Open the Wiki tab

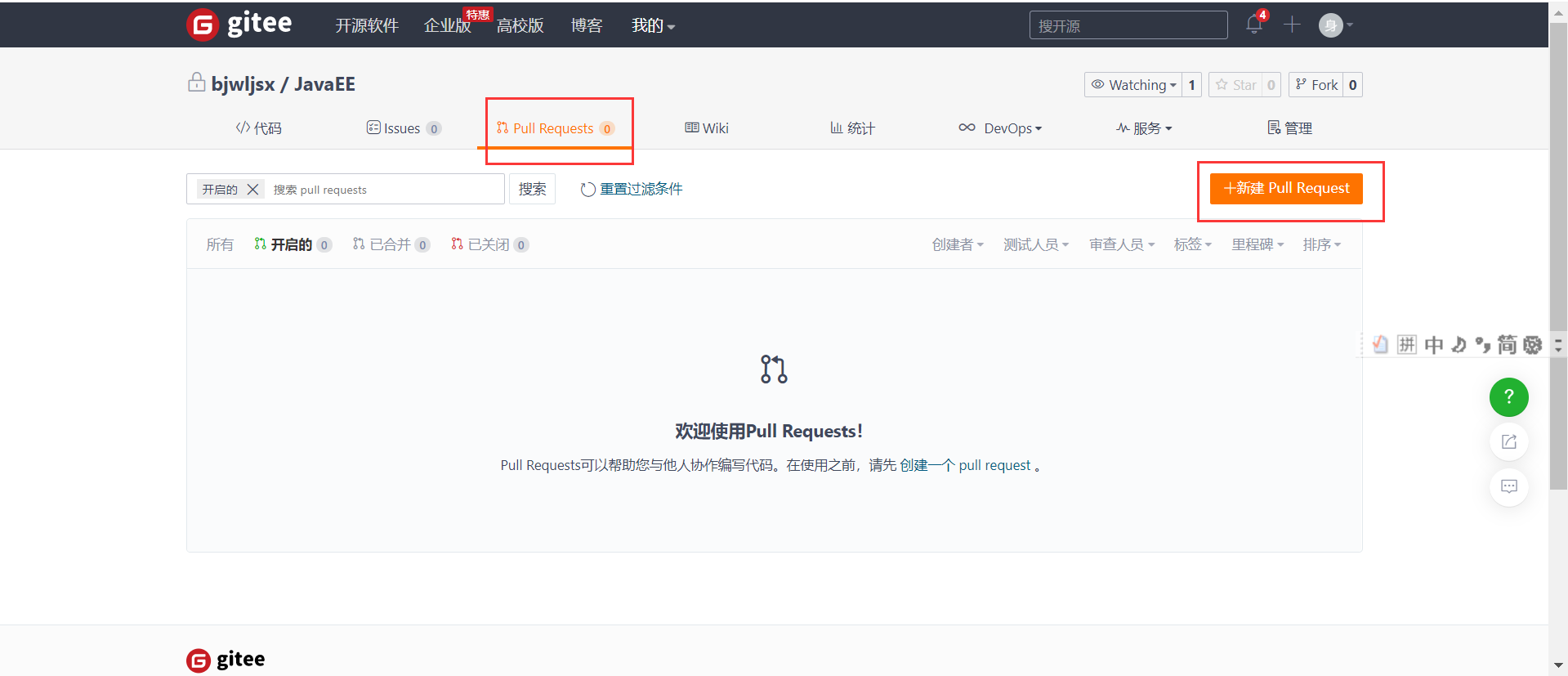pos(707,128)
